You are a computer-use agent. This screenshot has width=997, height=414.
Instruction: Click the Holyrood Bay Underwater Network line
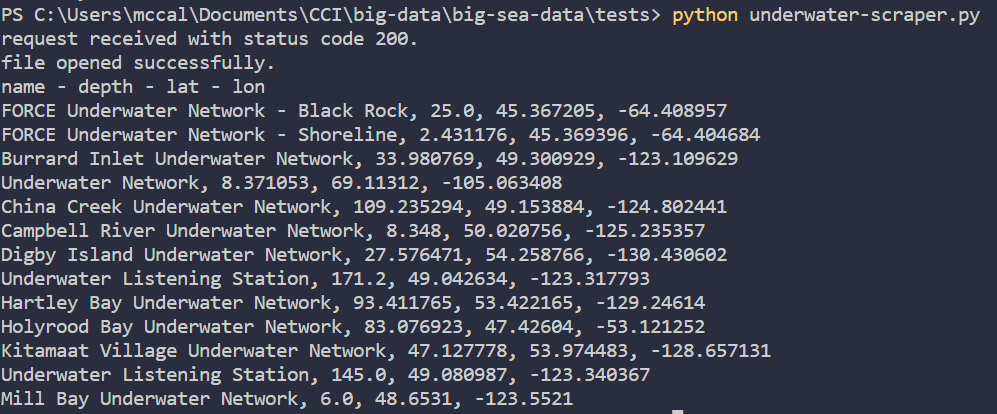[352, 327]
